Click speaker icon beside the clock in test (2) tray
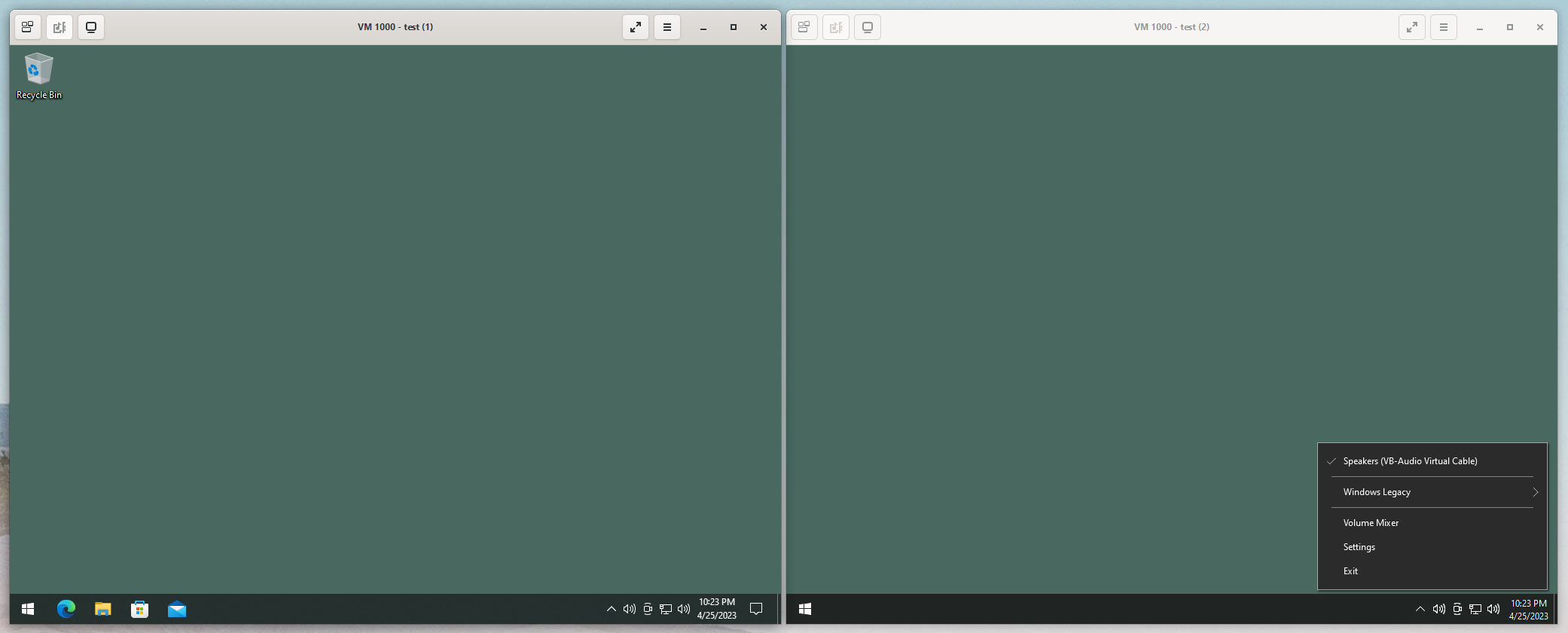 pyautogui.click(x=1493, y=609)
